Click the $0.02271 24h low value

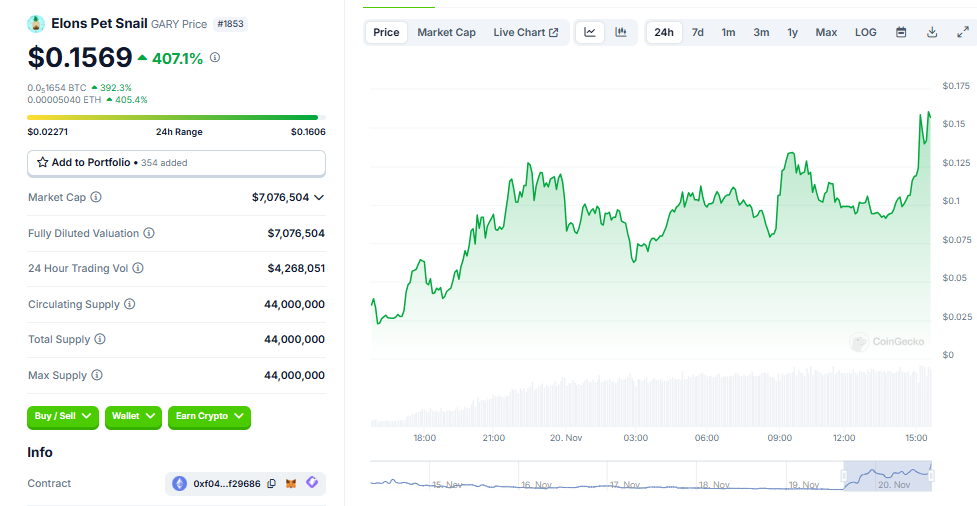pyautogui.click(x=48, y=131)
